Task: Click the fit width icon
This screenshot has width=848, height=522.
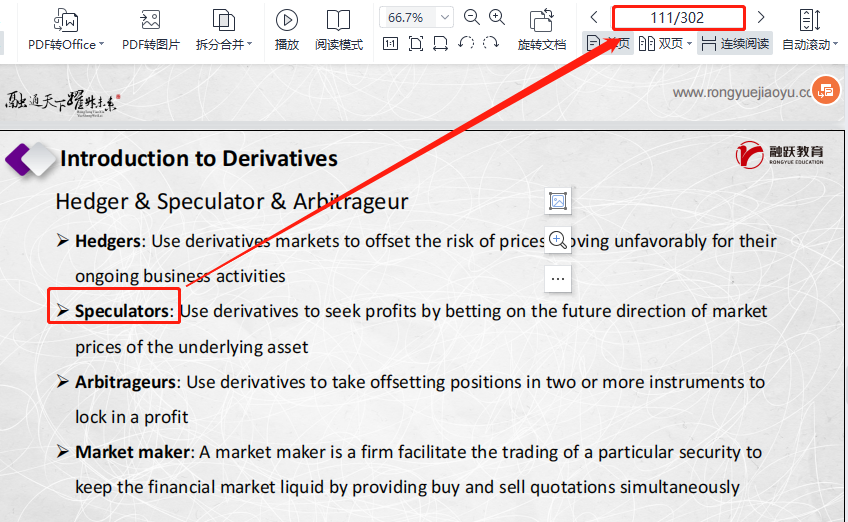Action: (441, 44)
